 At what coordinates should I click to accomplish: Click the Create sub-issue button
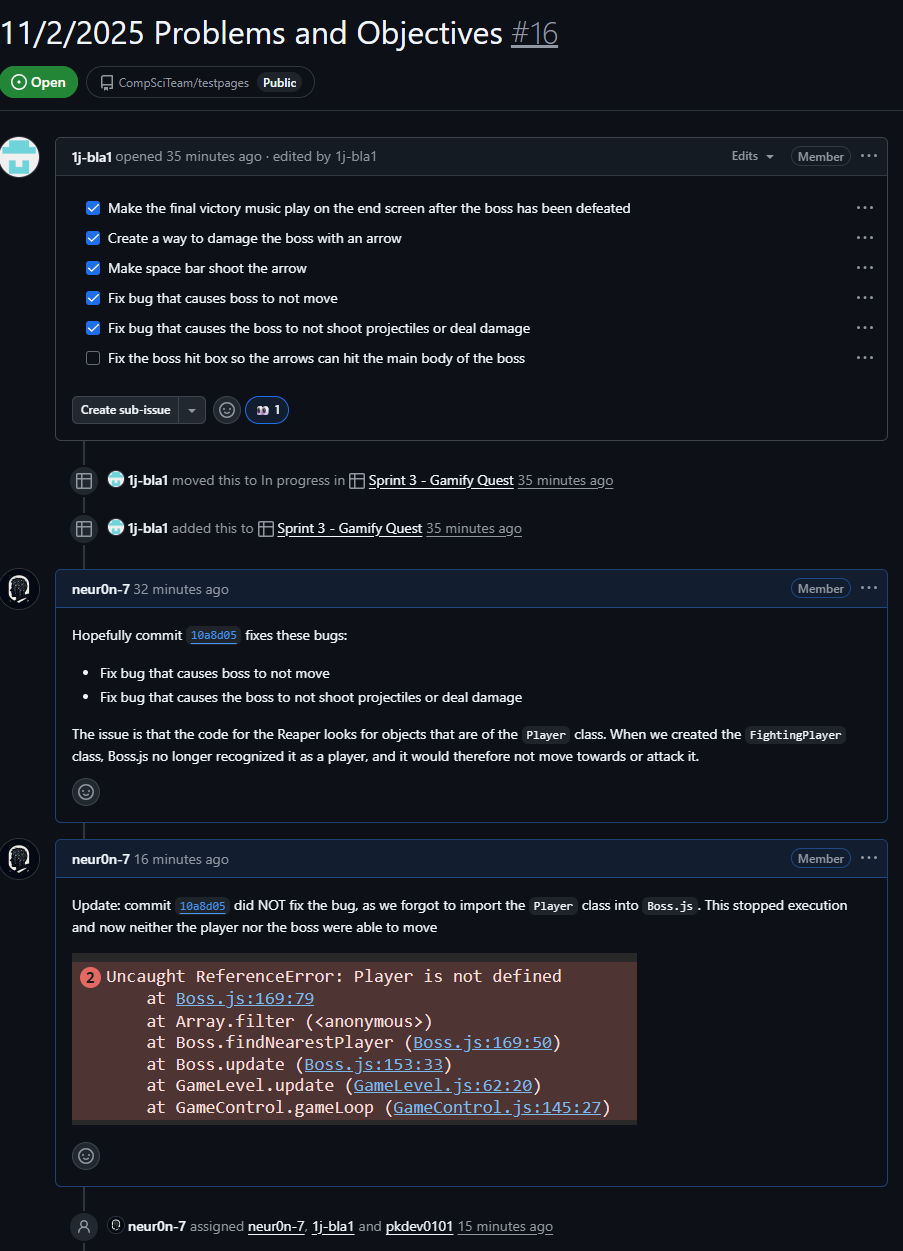125,409
